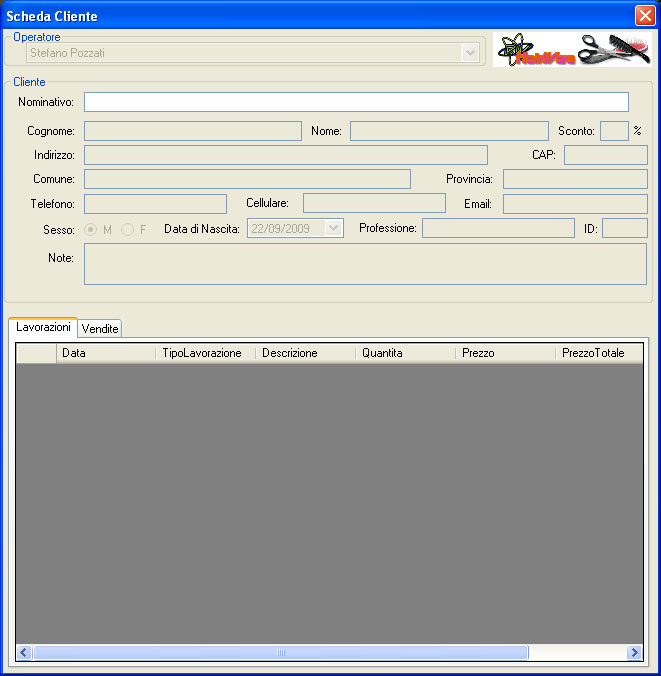Viewport: 661px width, 676px height.
Task: Select the M radio button for Sesso
Action: pyautogui.click(x=90, y=229)
